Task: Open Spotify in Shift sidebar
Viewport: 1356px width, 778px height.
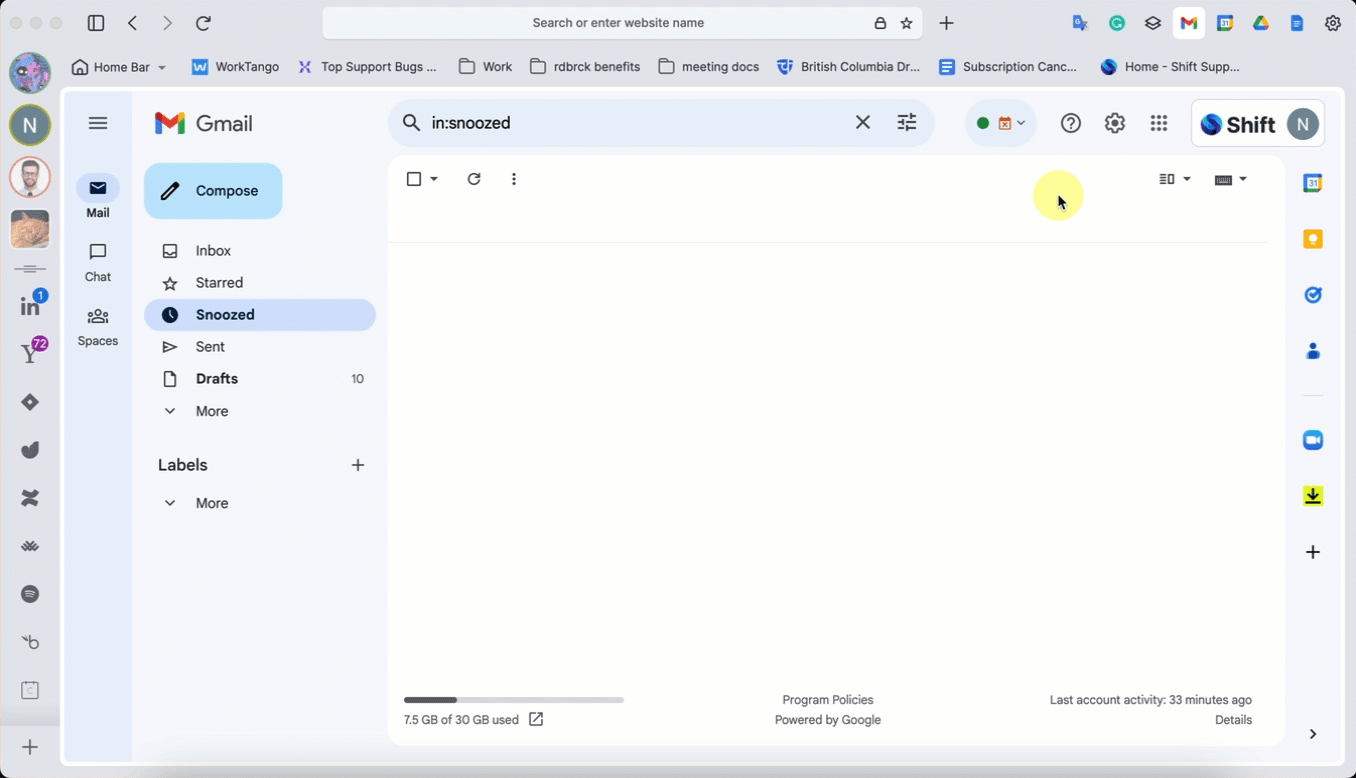Action: 30,594
